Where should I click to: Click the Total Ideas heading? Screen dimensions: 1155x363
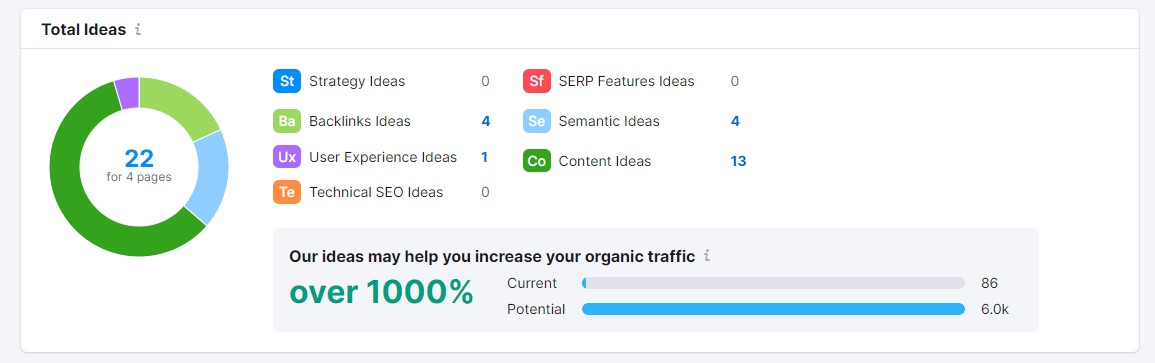pyautogui.click(x=84, y=29)
